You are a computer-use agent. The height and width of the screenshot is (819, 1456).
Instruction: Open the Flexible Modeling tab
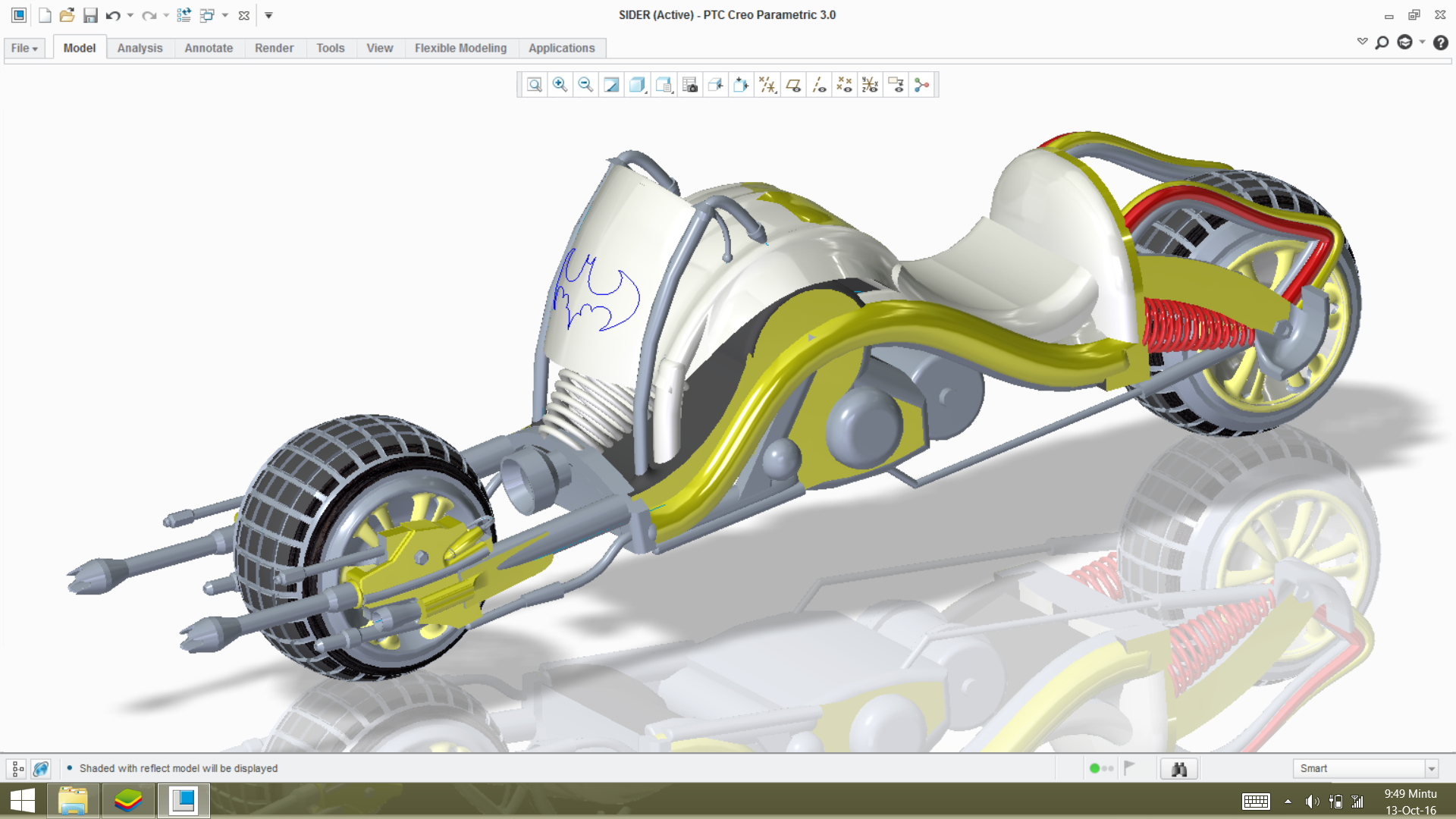tap(460, 48)
